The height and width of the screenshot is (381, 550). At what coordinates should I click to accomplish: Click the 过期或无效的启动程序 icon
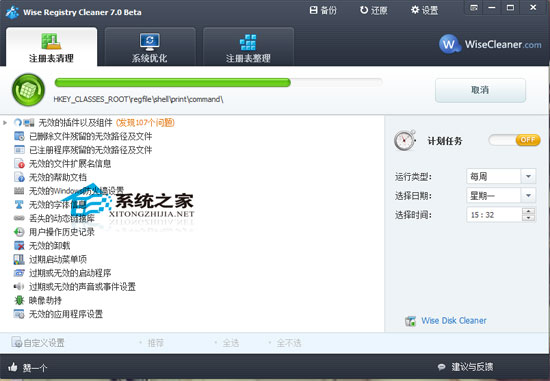pos(19,273)
